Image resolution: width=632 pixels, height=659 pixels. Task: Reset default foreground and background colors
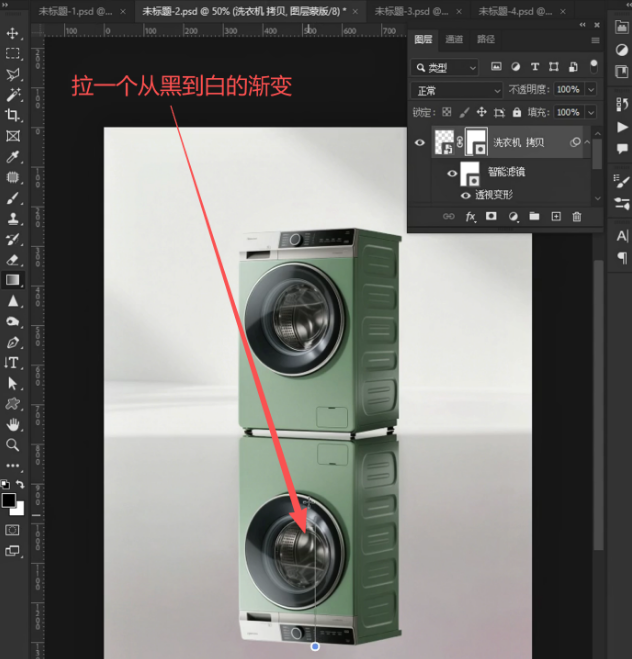(x=5, y=484)
